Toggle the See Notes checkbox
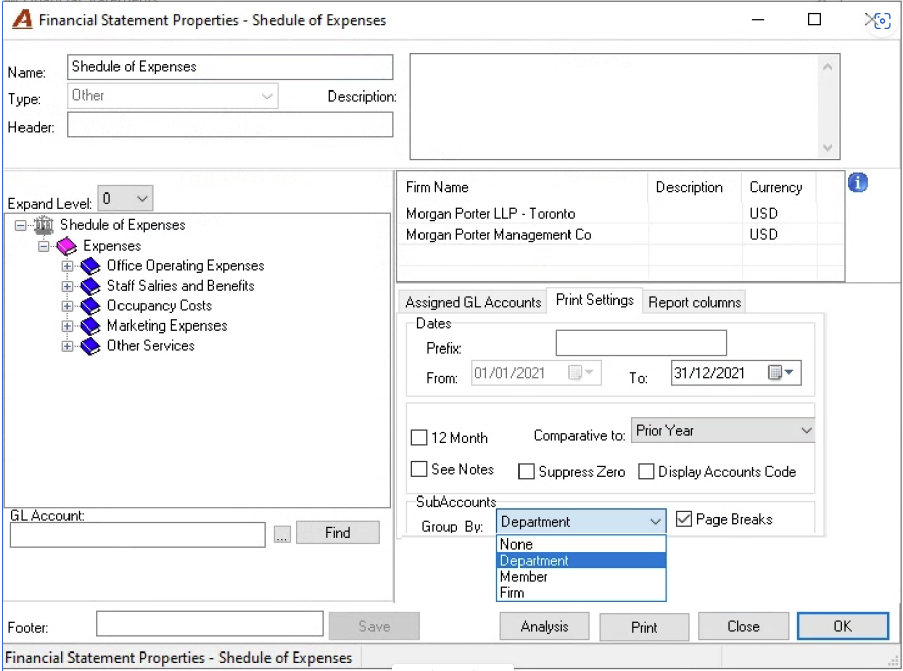Screen dimensions: 903x671 click(x=419, y=469)
